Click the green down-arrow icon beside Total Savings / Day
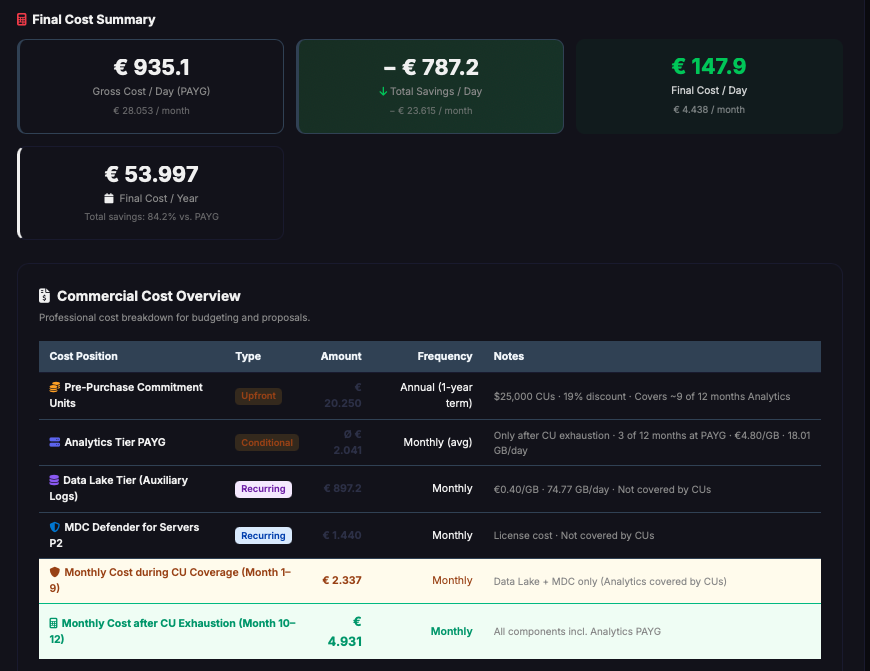This screenshot has height=671, width=870. 383,89
